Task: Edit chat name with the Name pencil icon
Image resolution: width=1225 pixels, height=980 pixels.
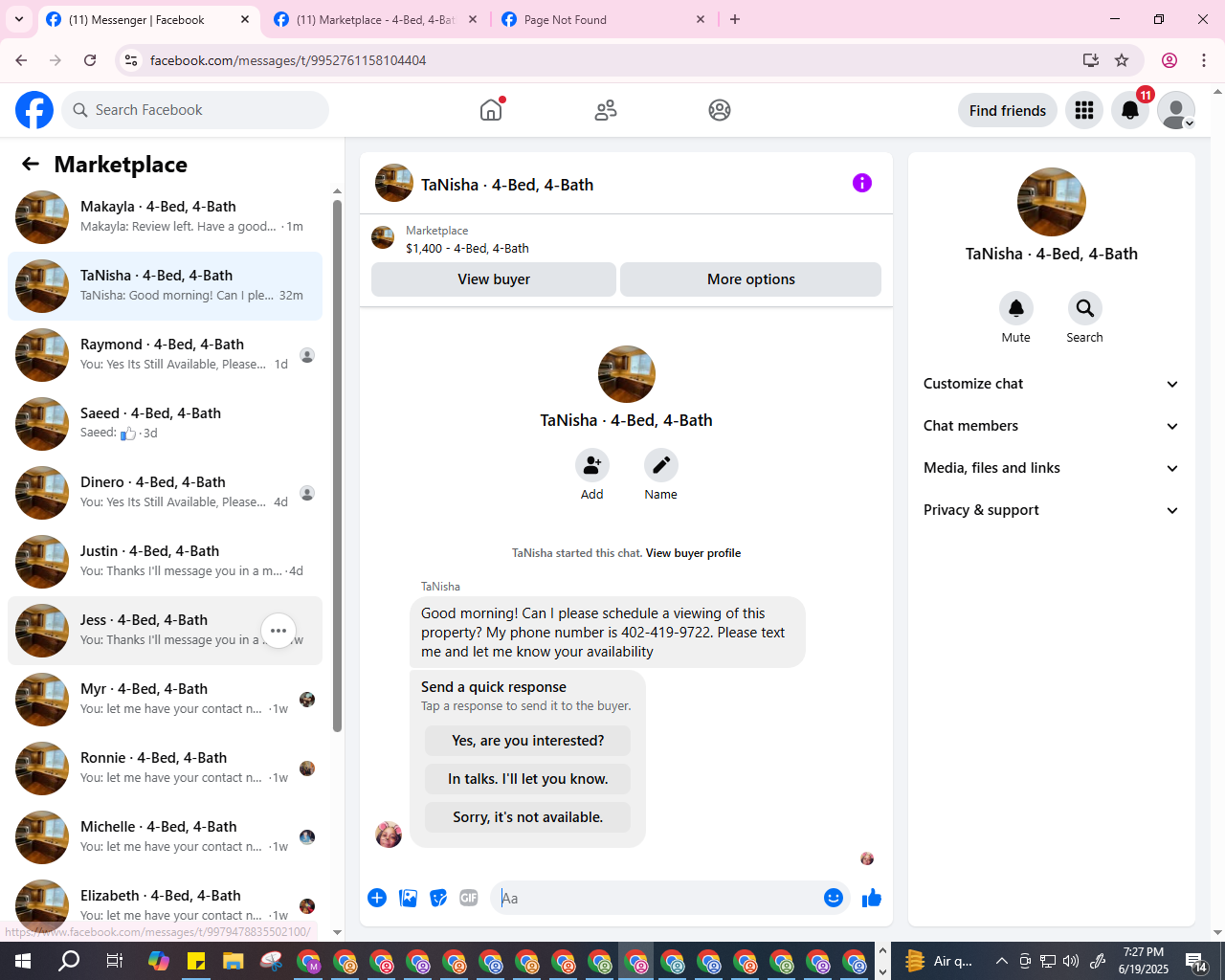Action: 660,465
